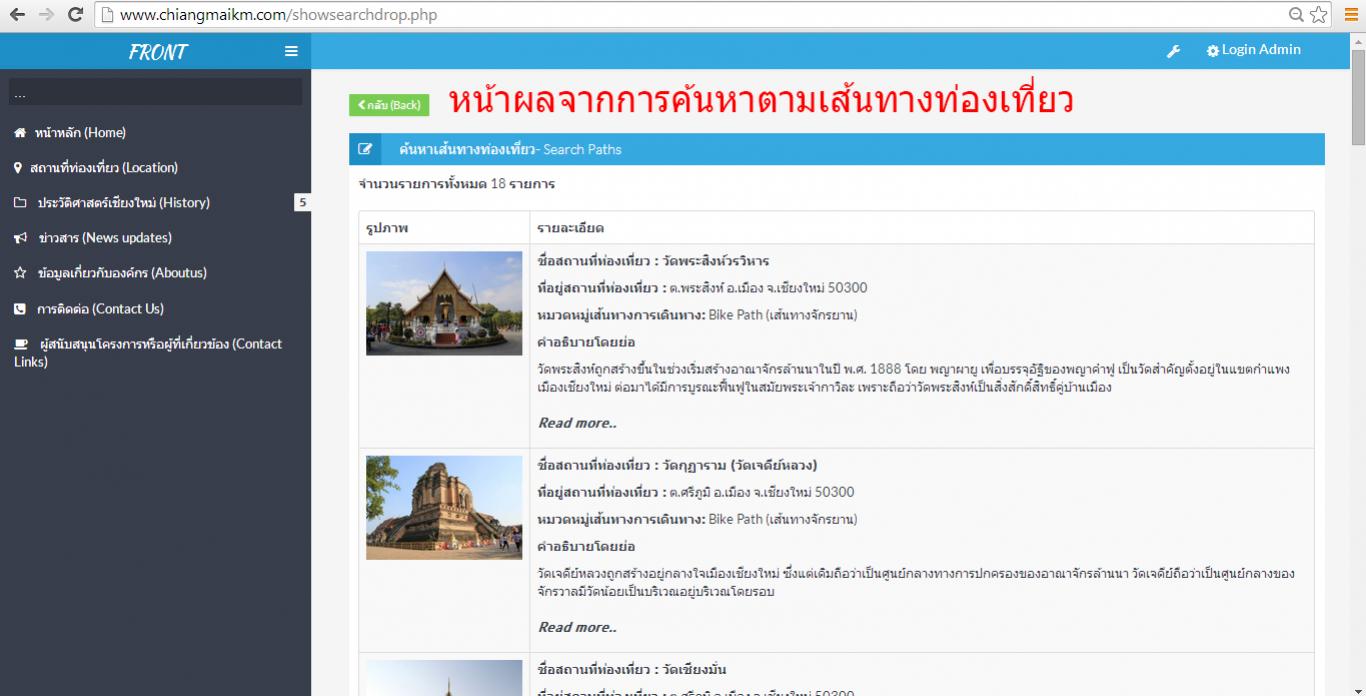The width and height of the screenshot is (1366, 696).
Task: Open Read more for วัดพระสิงห์วรวิหาร
Action: (x=577, y=423)
